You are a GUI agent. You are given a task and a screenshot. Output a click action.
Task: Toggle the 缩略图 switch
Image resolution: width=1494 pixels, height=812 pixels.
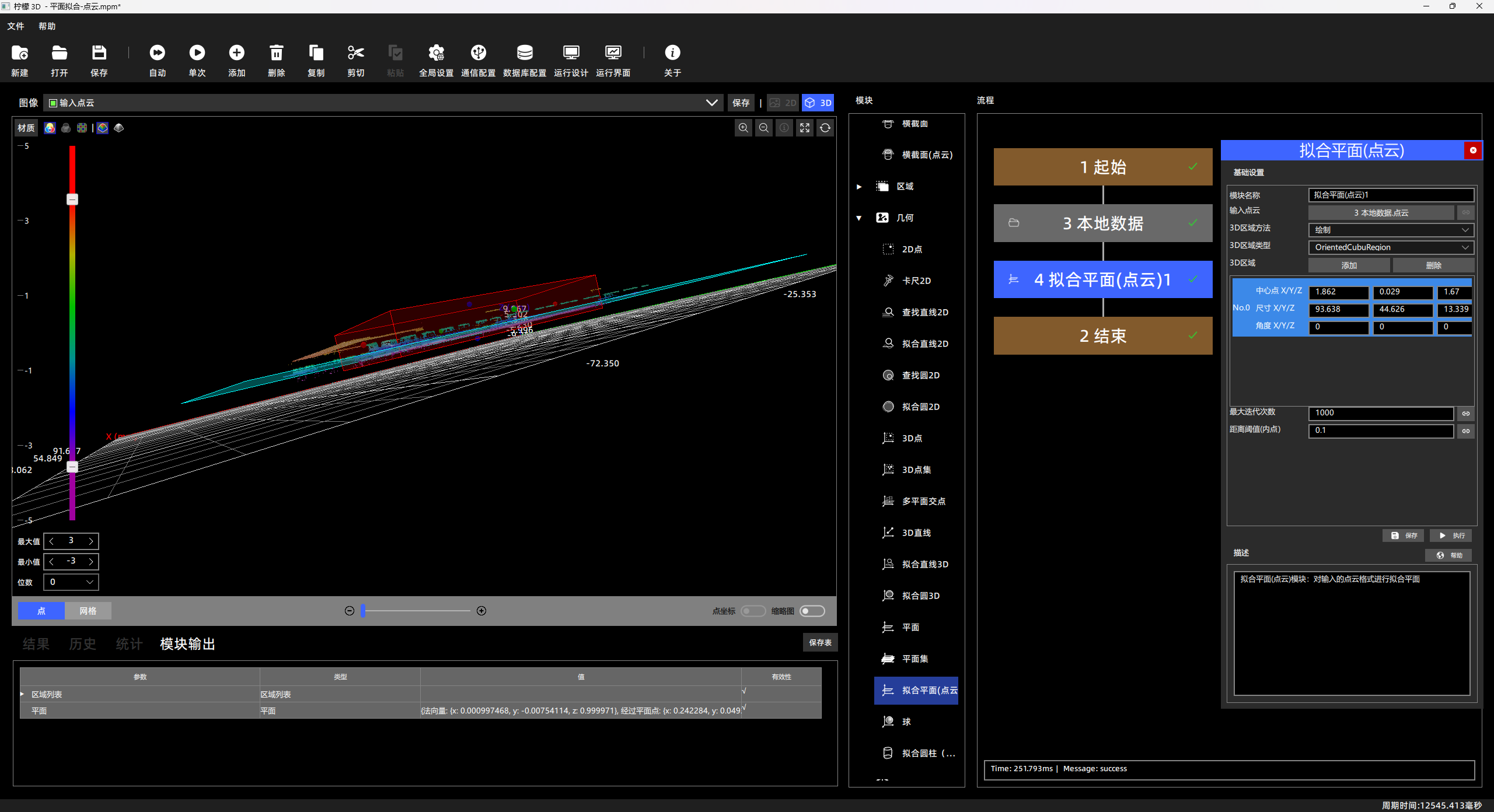point(812,611)
